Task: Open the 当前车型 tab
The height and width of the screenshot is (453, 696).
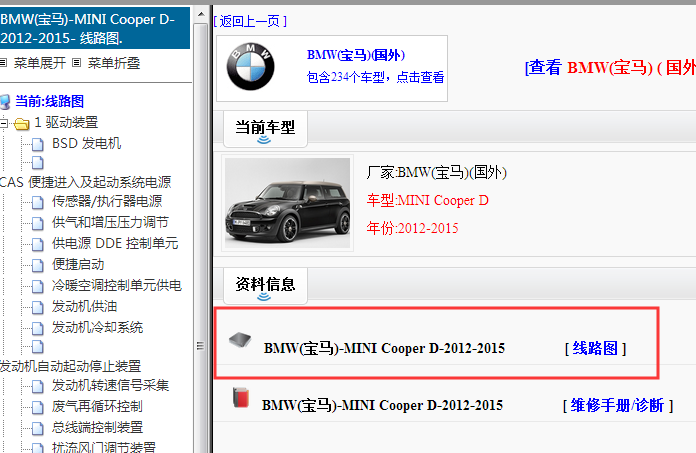Action: coord(265,129)
